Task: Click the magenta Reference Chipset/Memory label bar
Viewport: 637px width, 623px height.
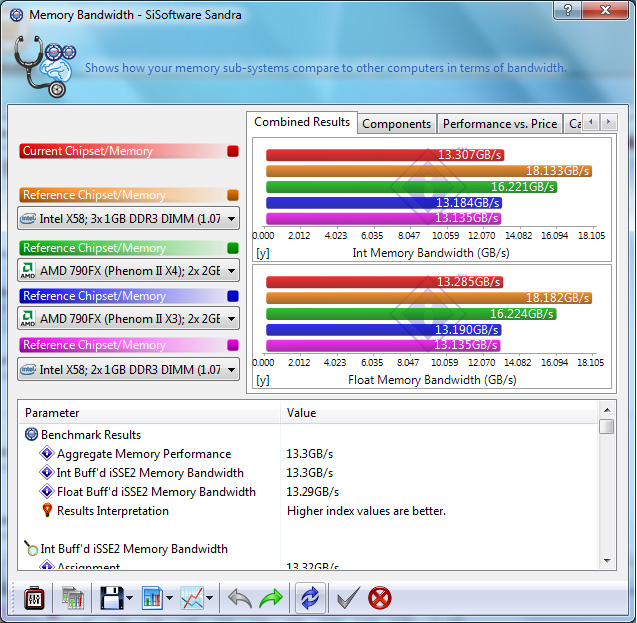Action: [123, 345]
